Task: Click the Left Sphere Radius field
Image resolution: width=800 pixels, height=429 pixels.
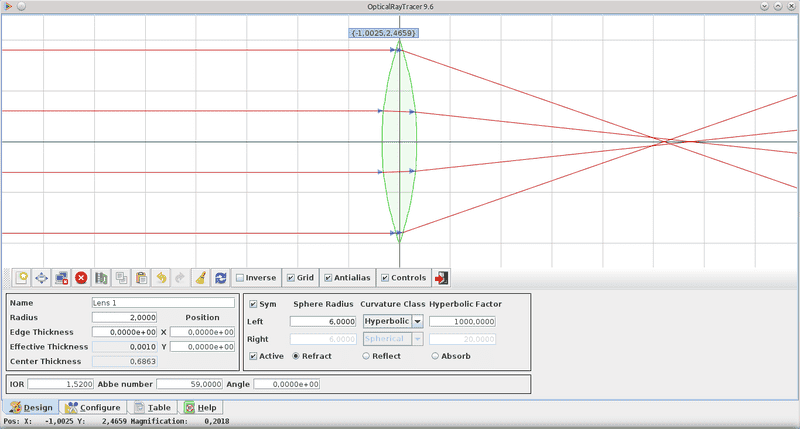Action: coord(323,321)
